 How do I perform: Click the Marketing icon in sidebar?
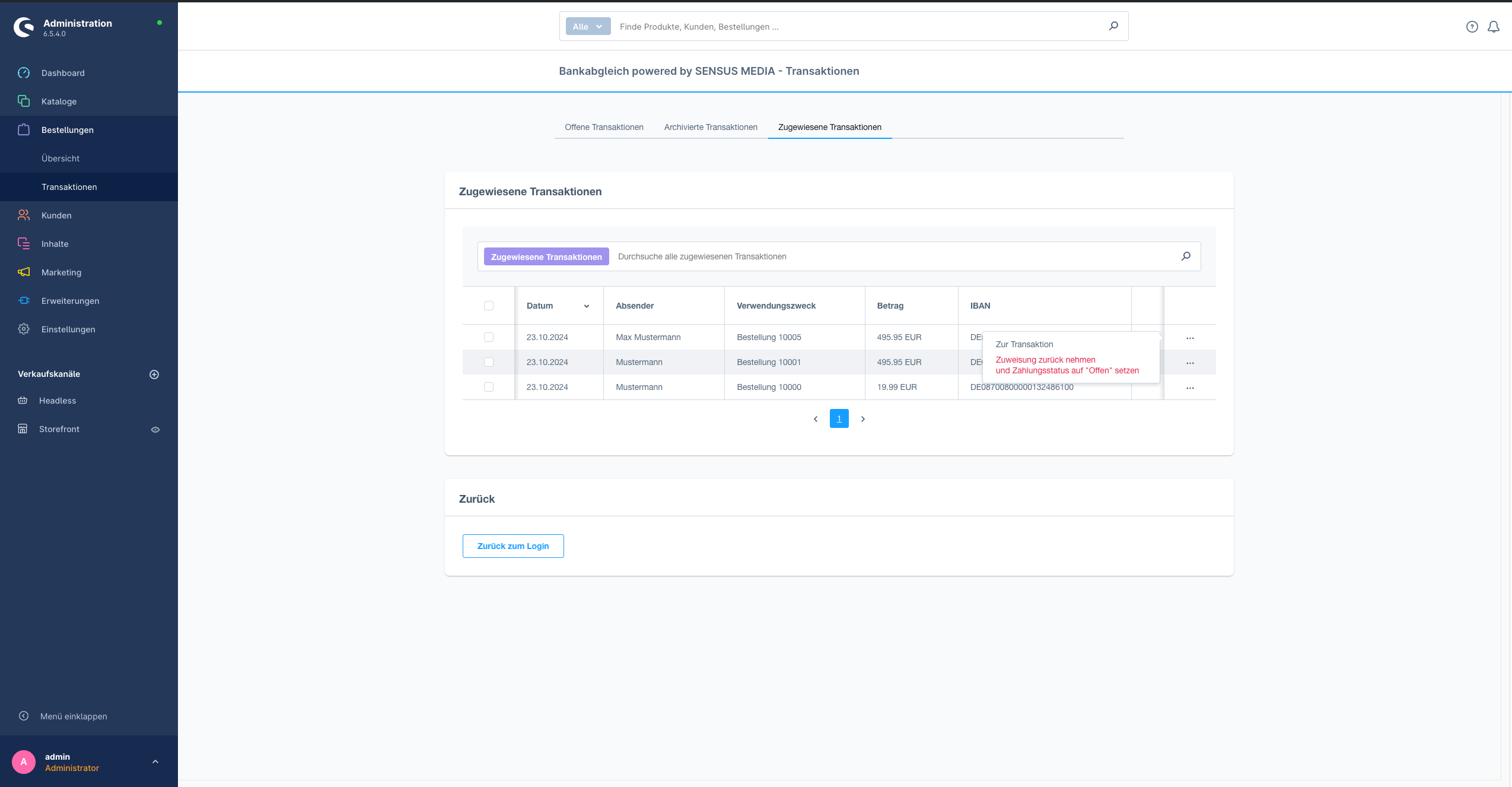coord(24,272)
